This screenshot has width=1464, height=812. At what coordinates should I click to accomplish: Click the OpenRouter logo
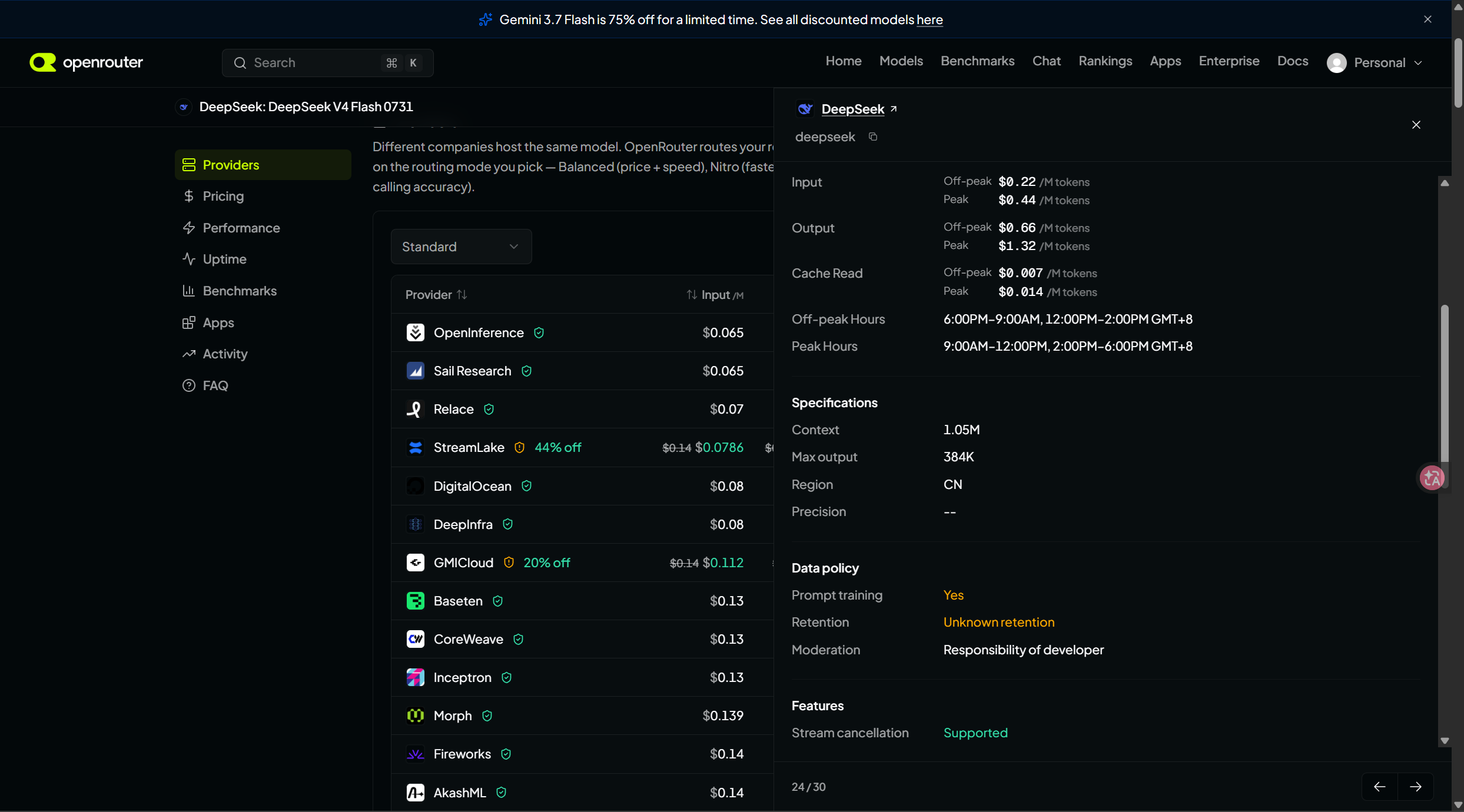click(x=86, y=62)
